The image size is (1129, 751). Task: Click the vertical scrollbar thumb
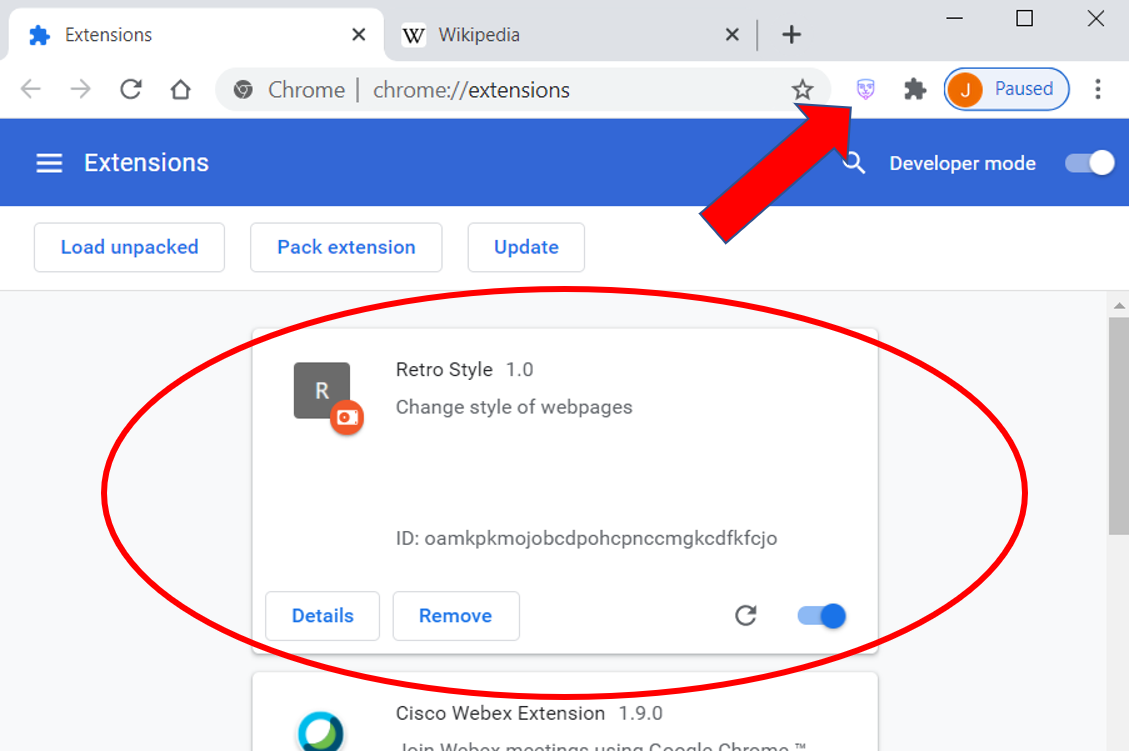1119,426
